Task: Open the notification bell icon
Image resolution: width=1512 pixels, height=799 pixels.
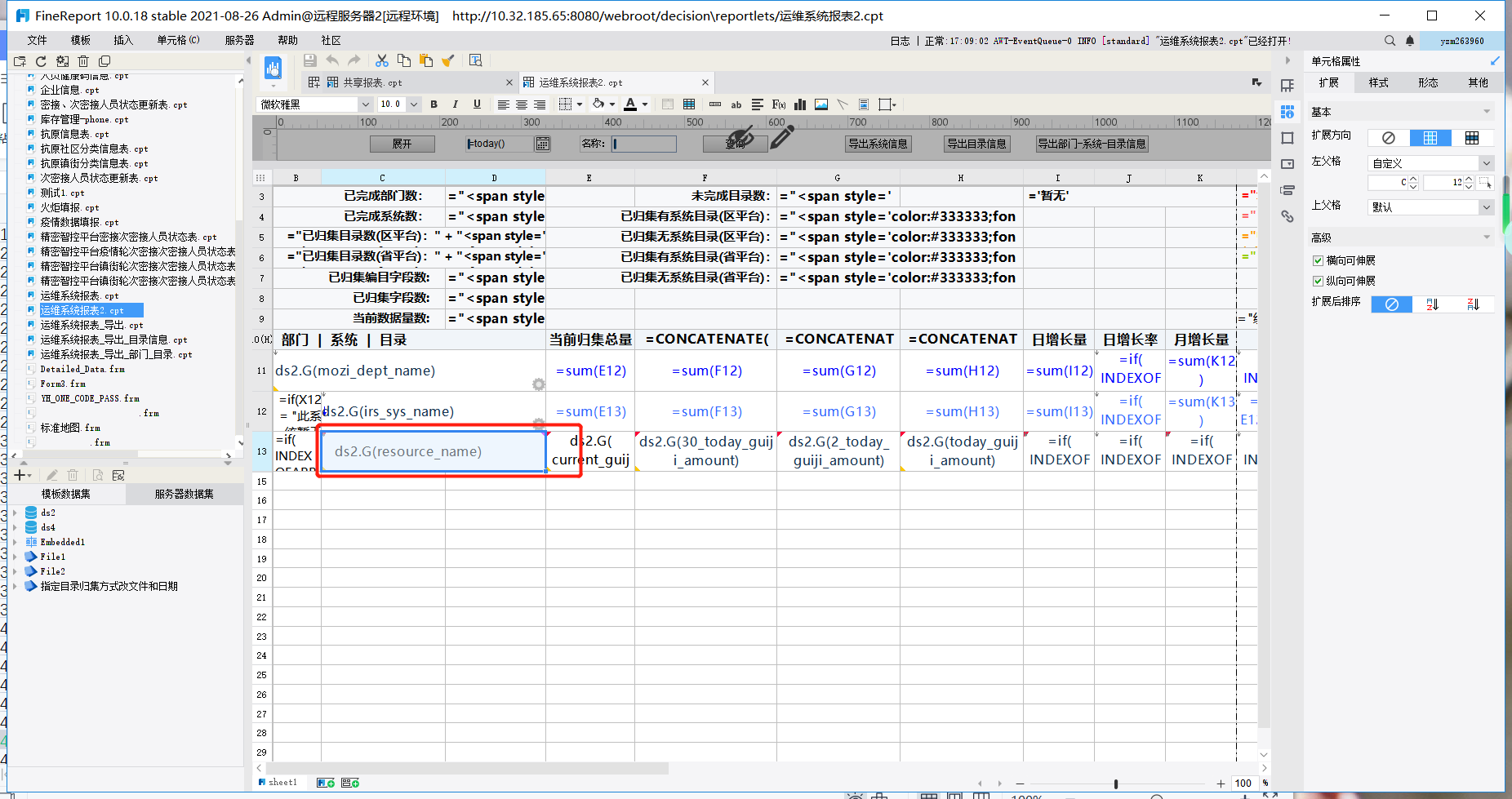Action: pyautogui.click(x=1409, y=41)
